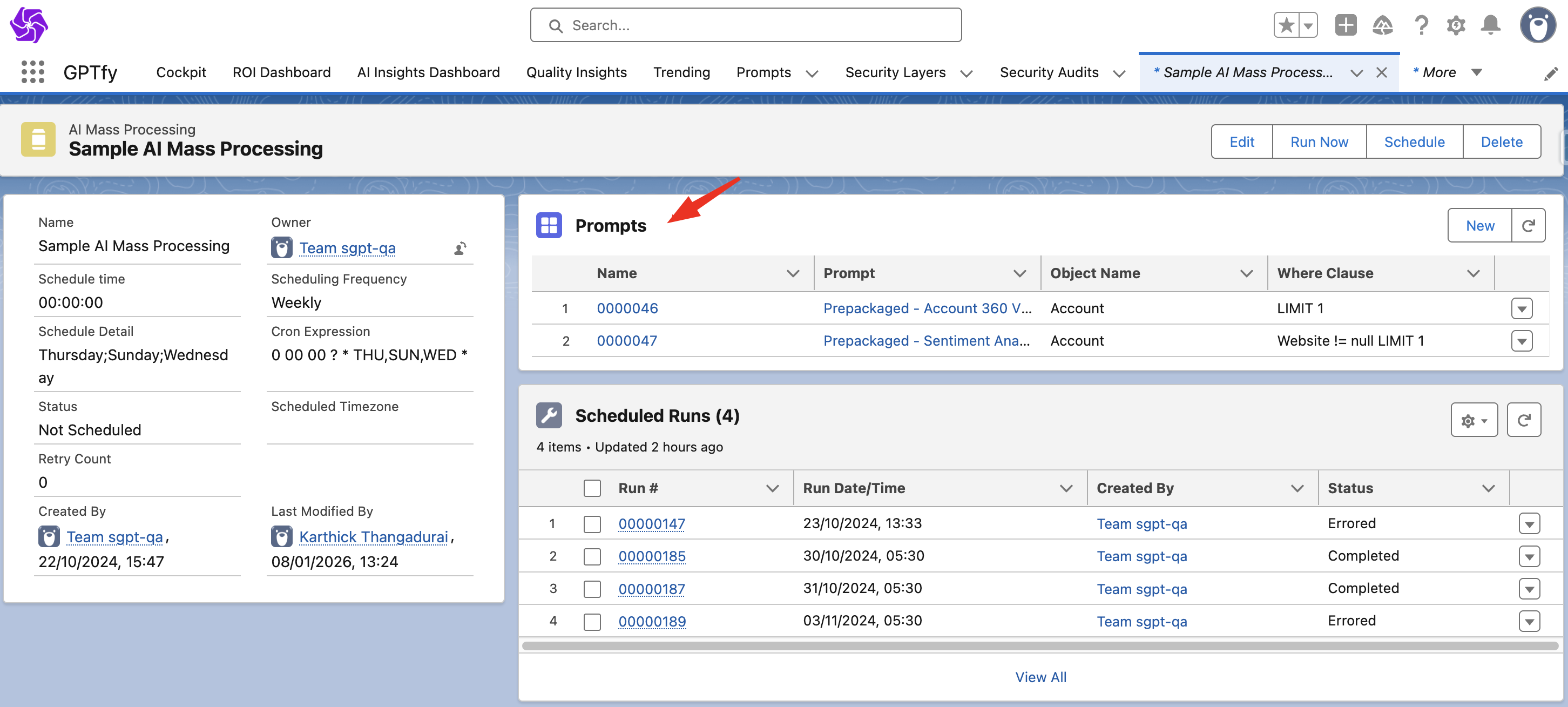This screenshot has height=707, width=1568.
Task: Tick checkbox for run 00000187
Action: (592, 589)
